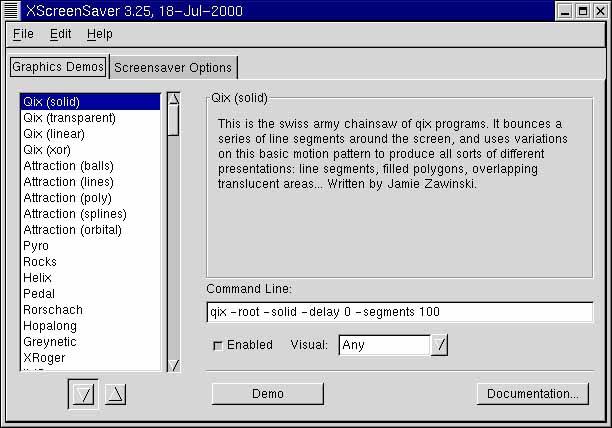Click in the Command Line text field
The width and height of the screenshot is (612, 428).
click(399, 312)
